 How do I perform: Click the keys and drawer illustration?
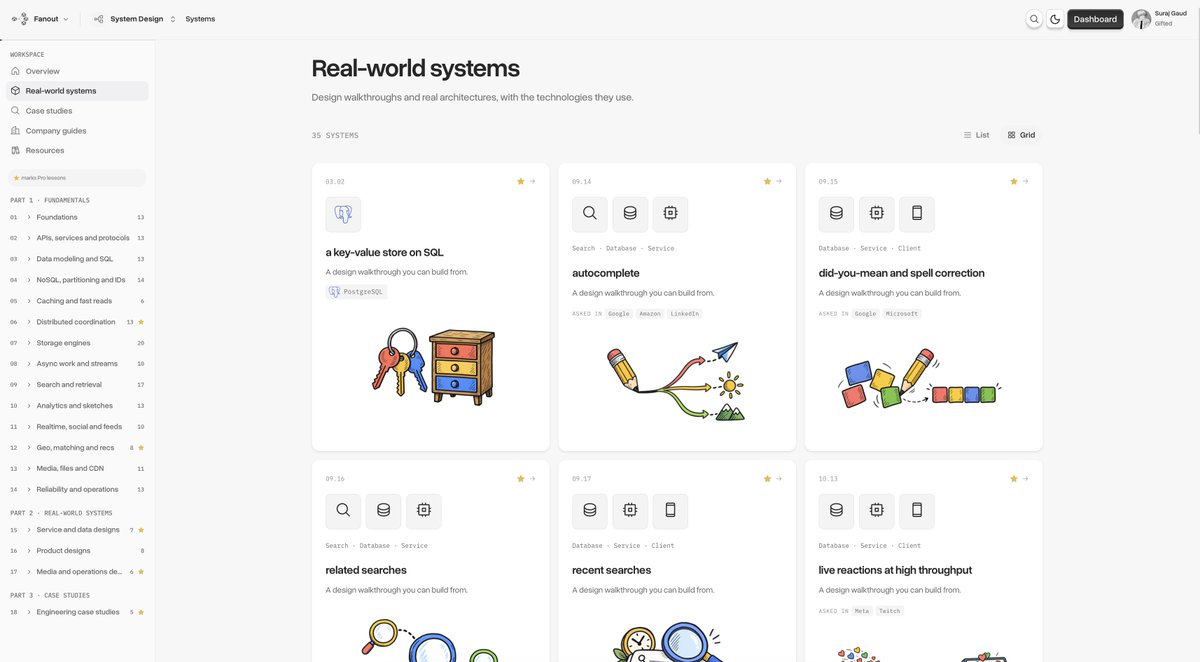click(x=434, y=366)
